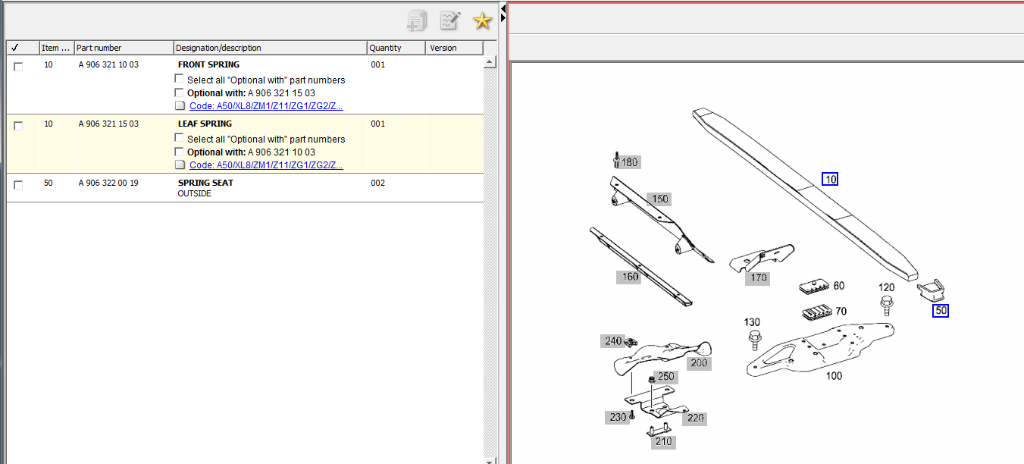This screenshot has height=464, width=1024.
Task: Tick the FRONT SPRING row checkbox
Action: (x=18, y=66)
